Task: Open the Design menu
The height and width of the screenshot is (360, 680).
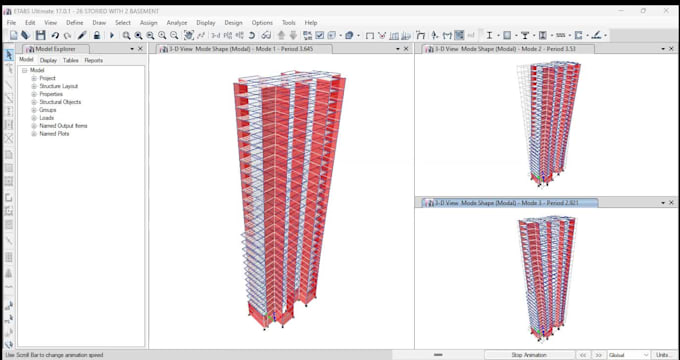Action: click(x=233, y=23)
